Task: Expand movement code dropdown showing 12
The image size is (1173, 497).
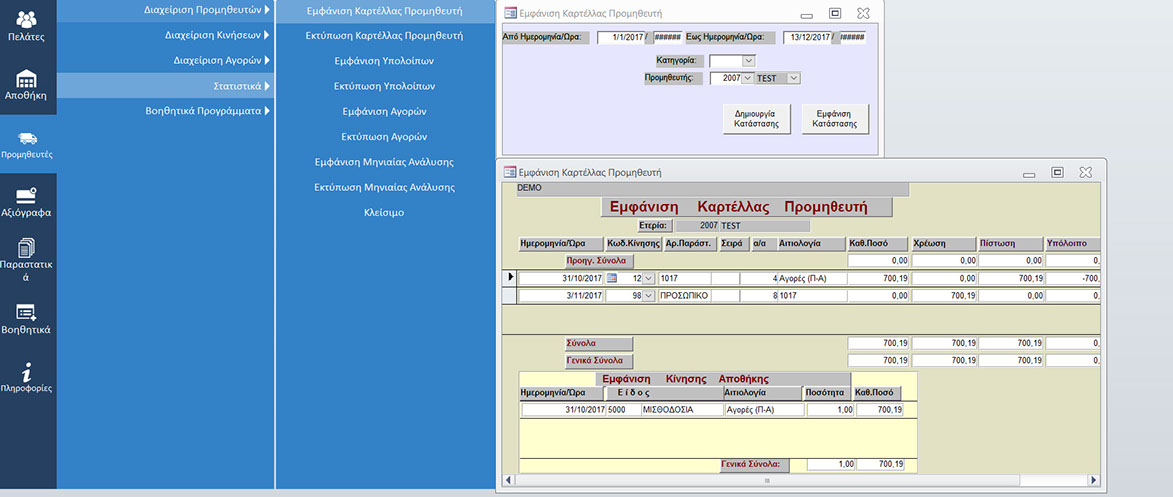Action: tap(648, 278)
